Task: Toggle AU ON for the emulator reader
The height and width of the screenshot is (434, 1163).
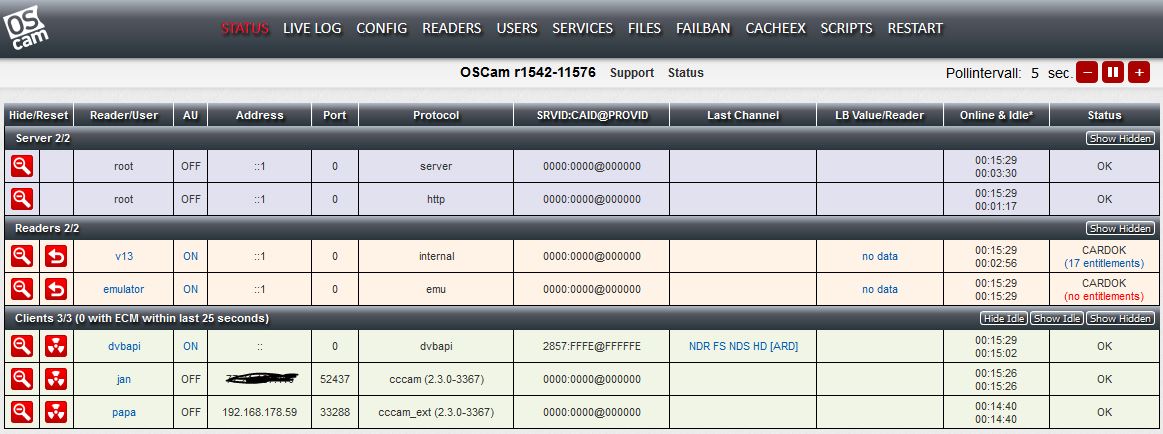Action: coord(191,289)
